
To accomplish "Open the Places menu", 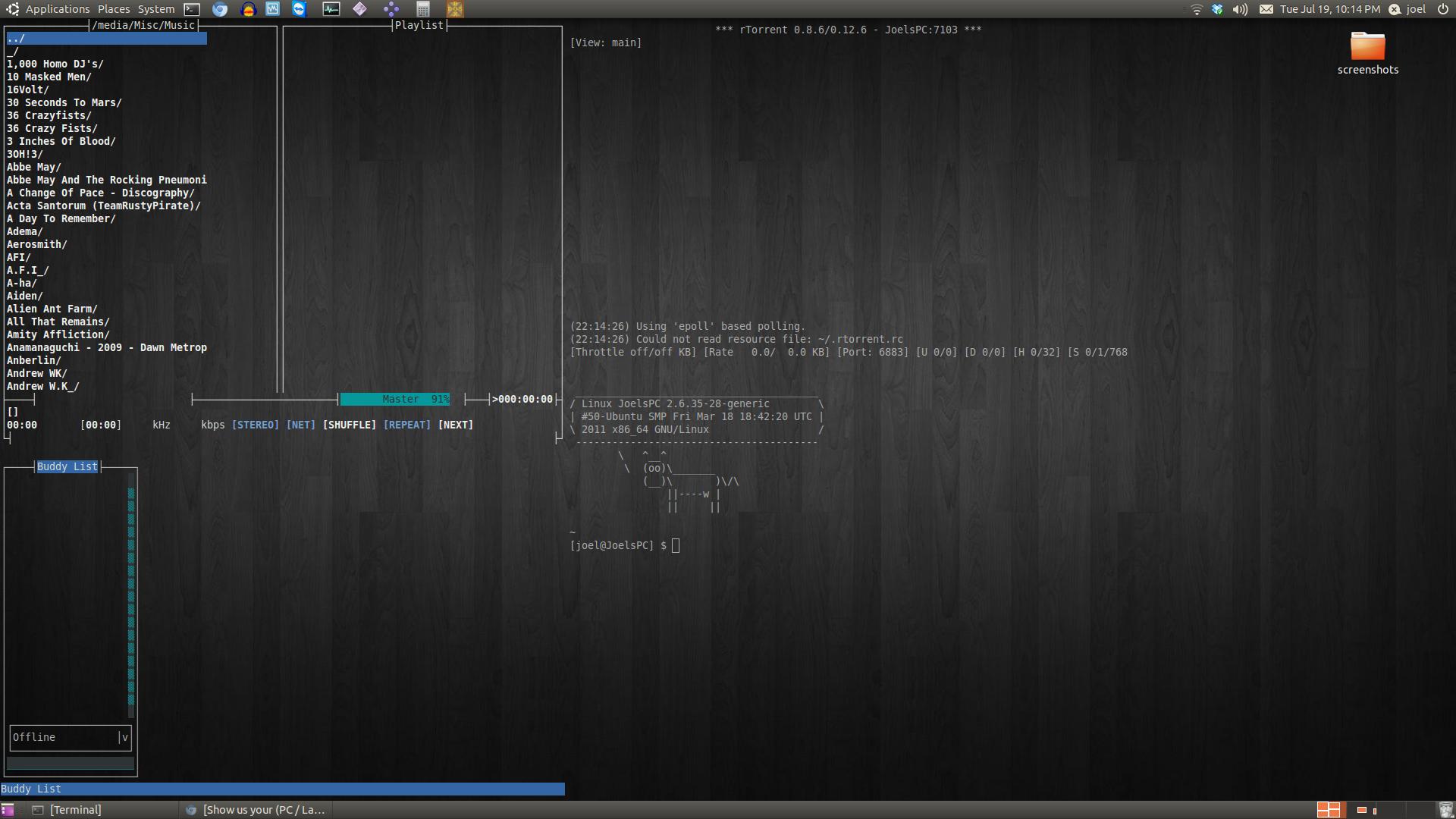I will [x=114, y=9].
